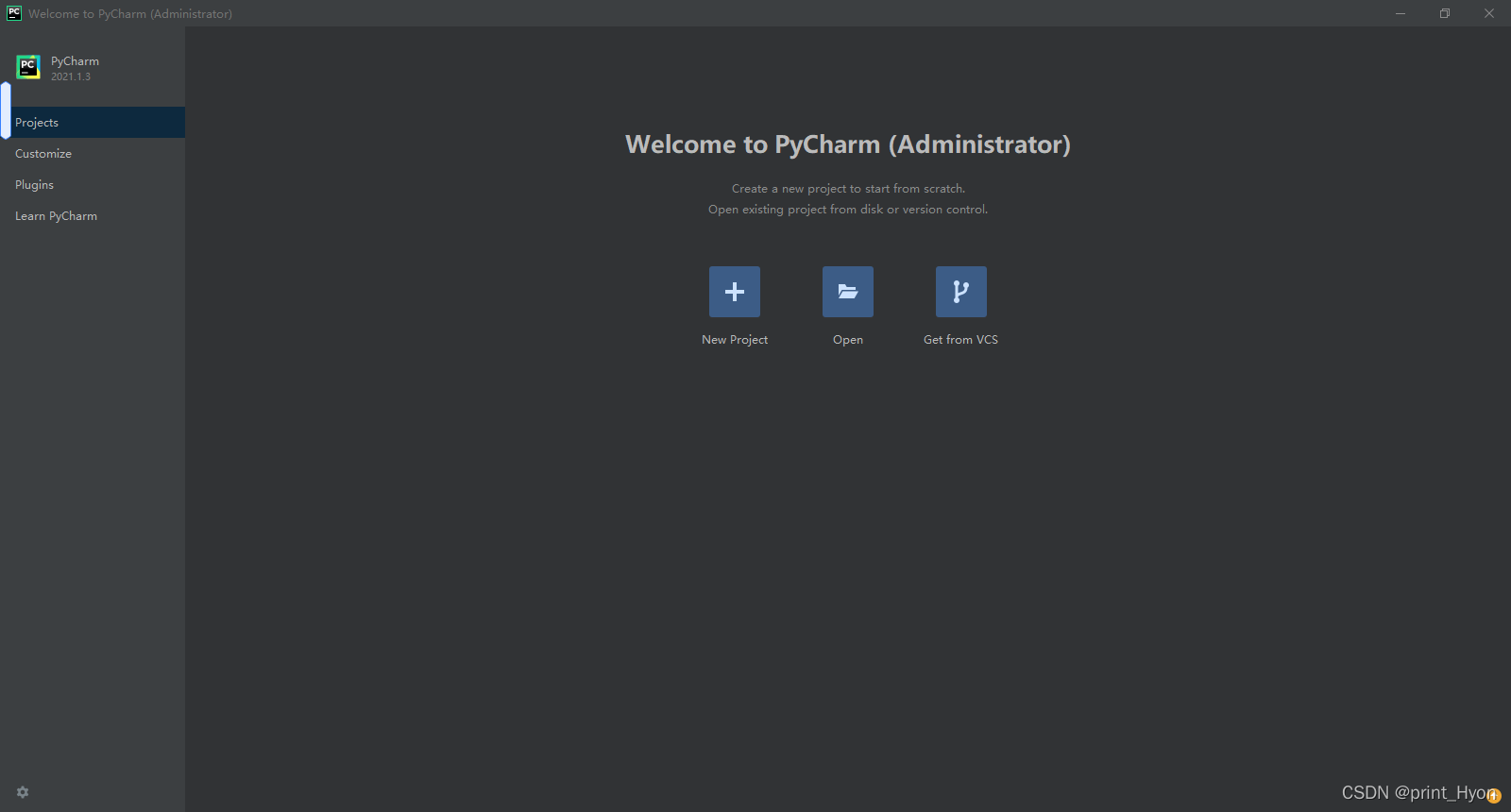
Task: Restore down the PyCharm window
Action: pyautogui.click(x=1445, y=13)
